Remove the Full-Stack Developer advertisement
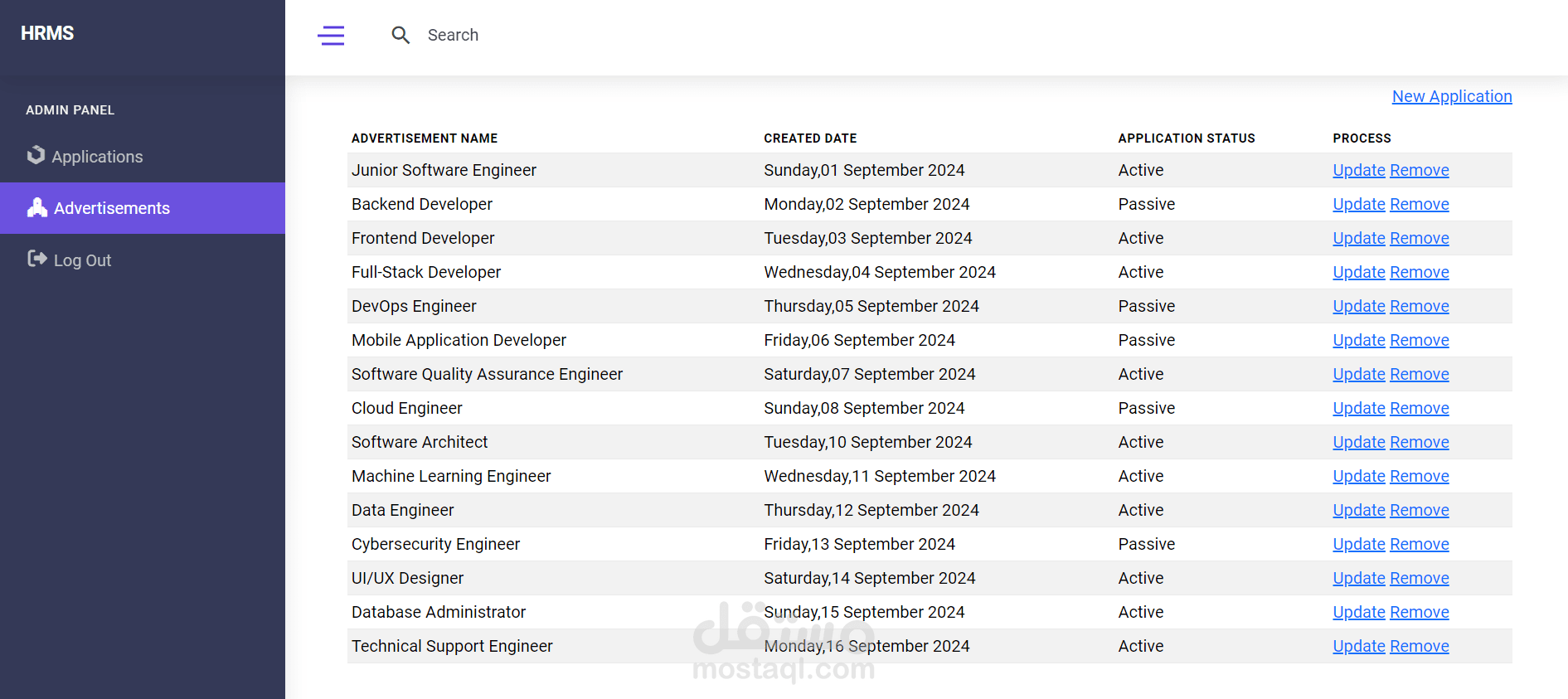The width and height of the screenshot is (1568, 699). [x=1420, y=272]
